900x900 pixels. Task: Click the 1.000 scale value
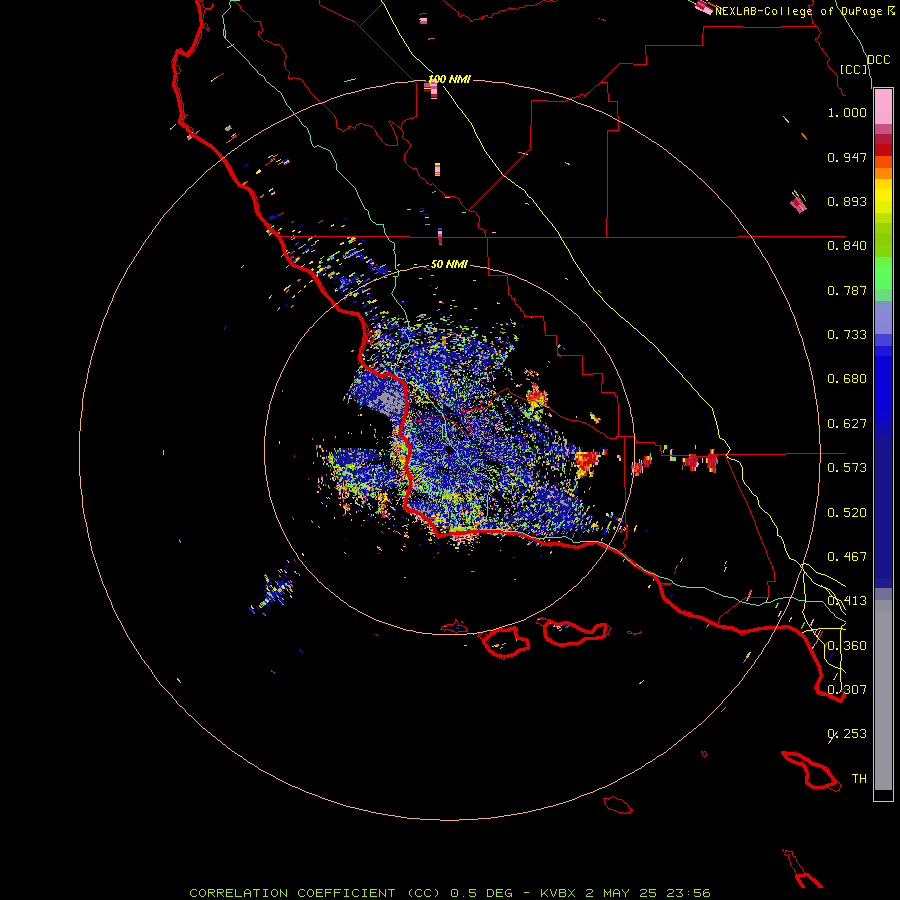[847, 112]
